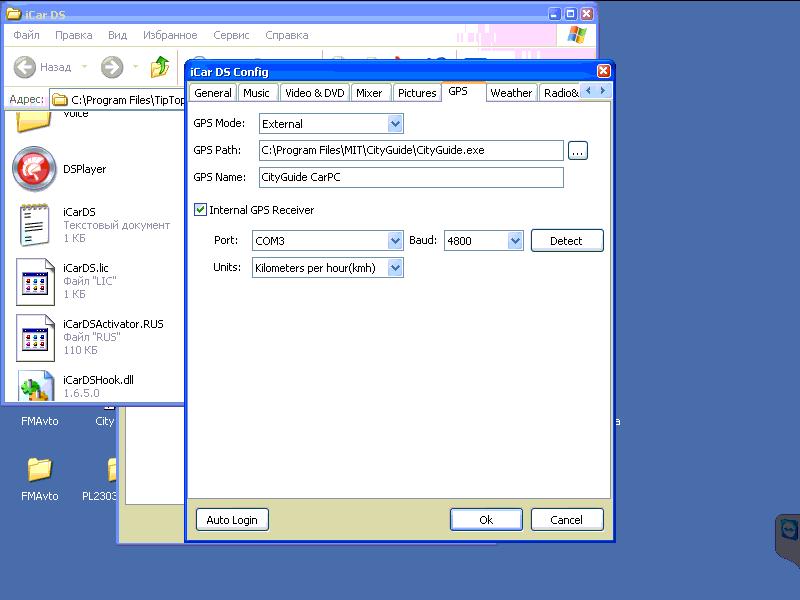Expand the Units dropdown
This screenshot has height=600, width=800.
click(395, 268)
